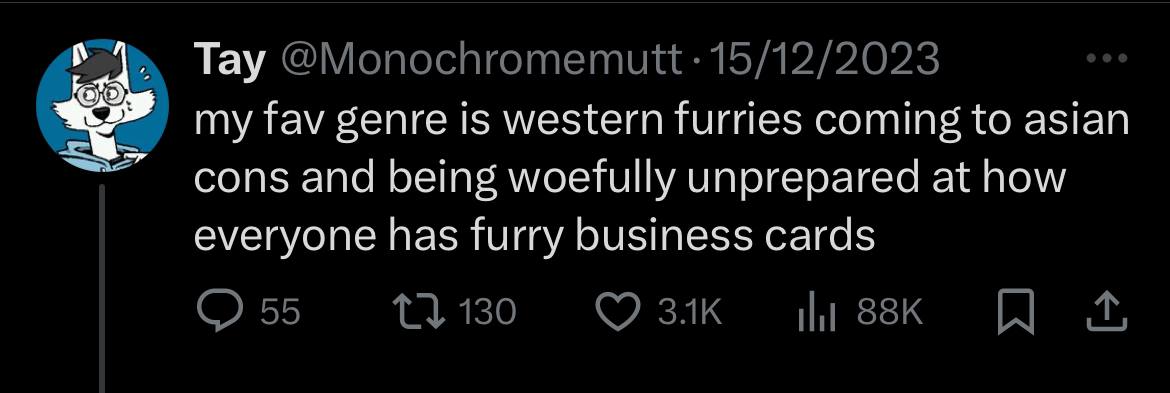
Task: Click the thread connector line below avatar
Action: tap(103, 288)
